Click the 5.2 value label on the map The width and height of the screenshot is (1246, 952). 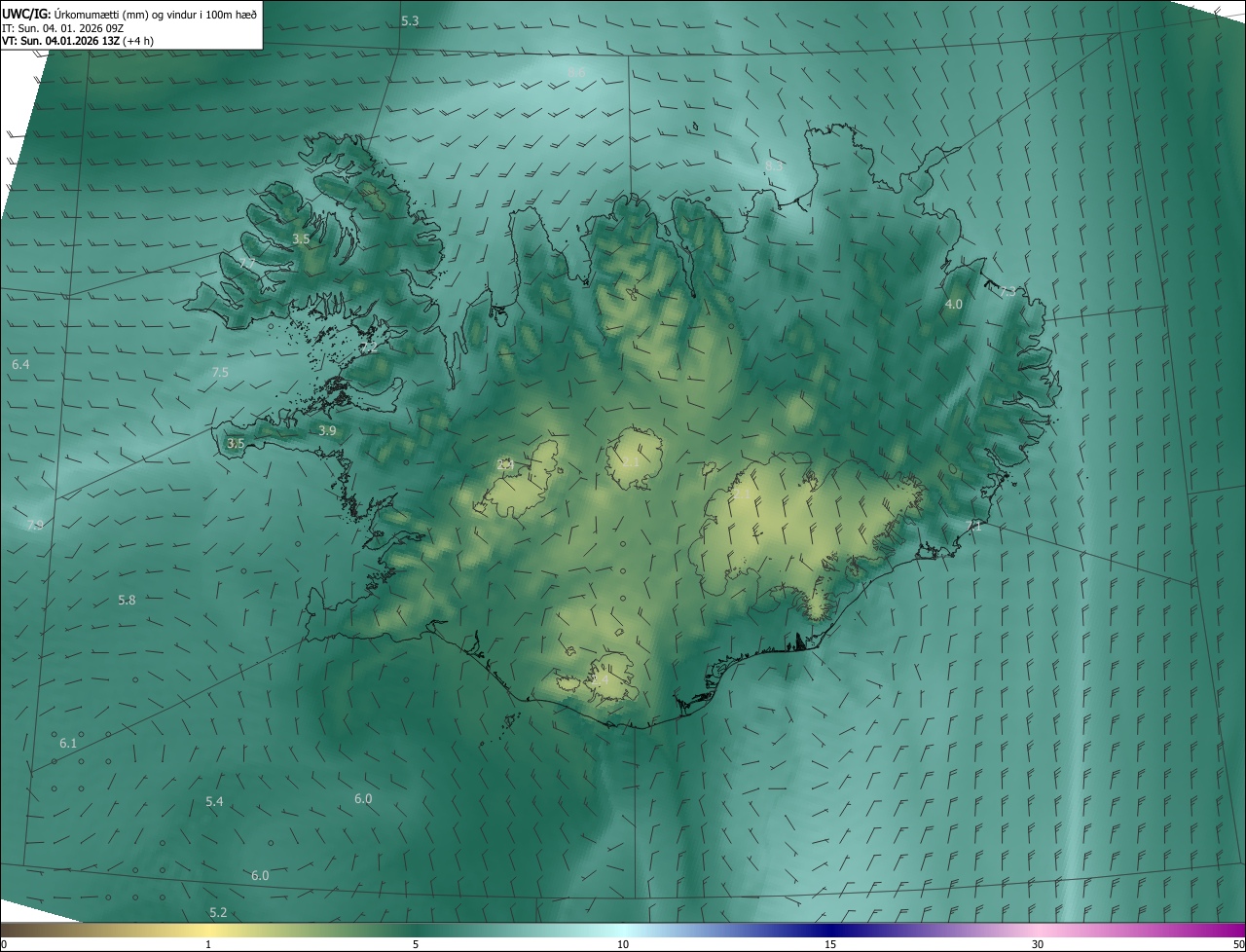pos(218,913)
